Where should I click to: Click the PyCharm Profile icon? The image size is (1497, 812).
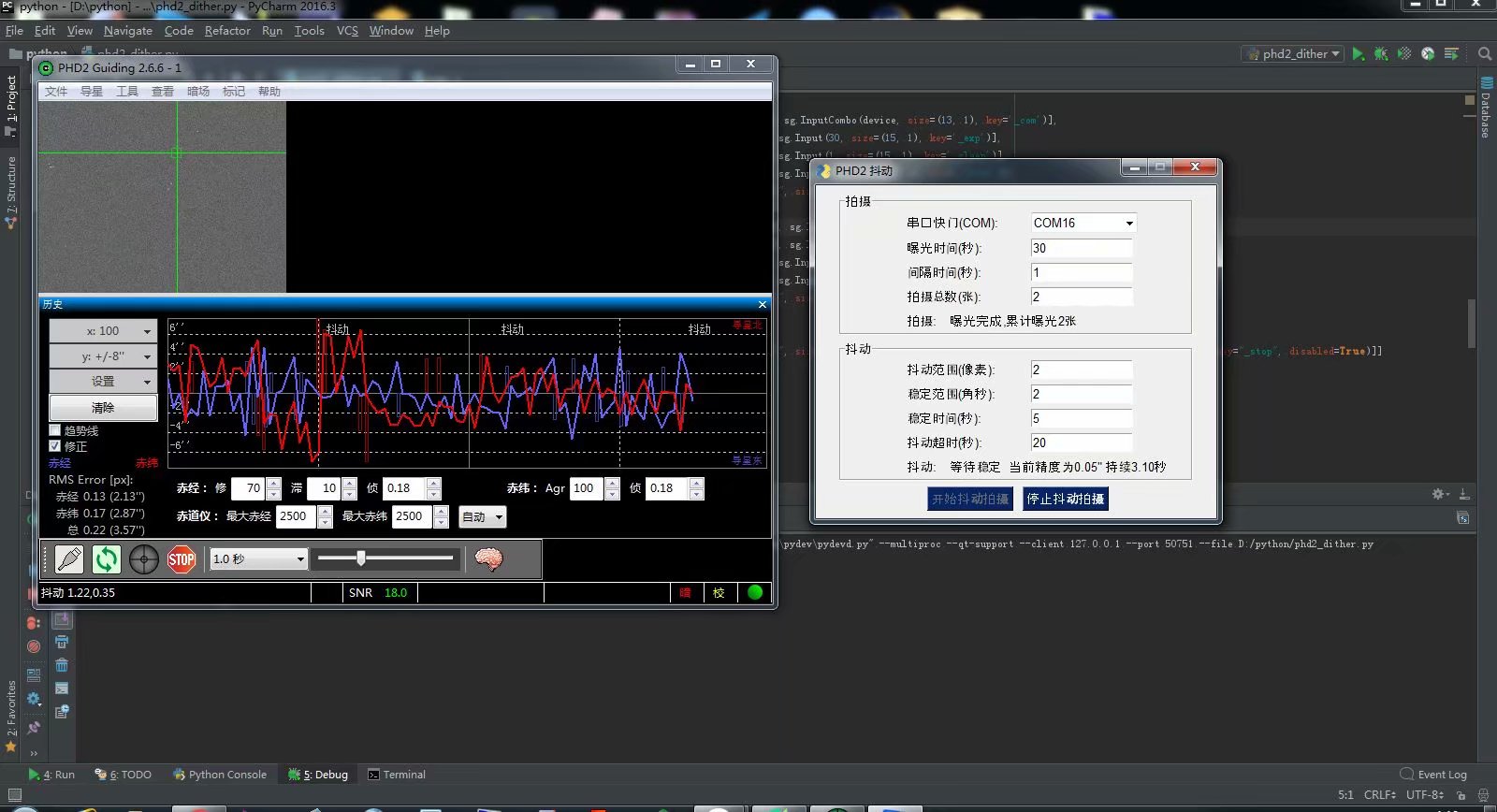point(1428,54)
